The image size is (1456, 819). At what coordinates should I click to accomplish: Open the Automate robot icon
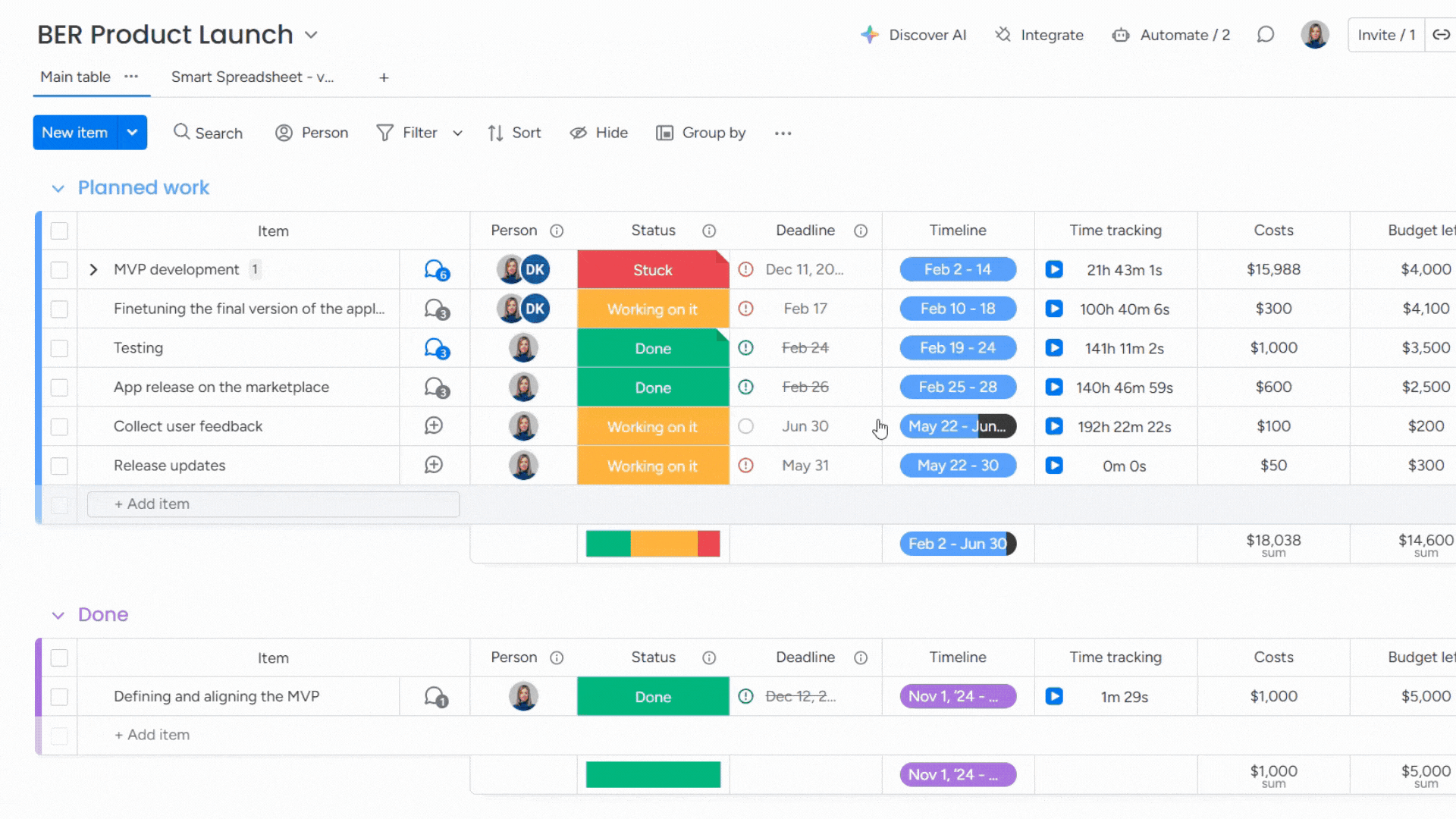[1120, 35]
